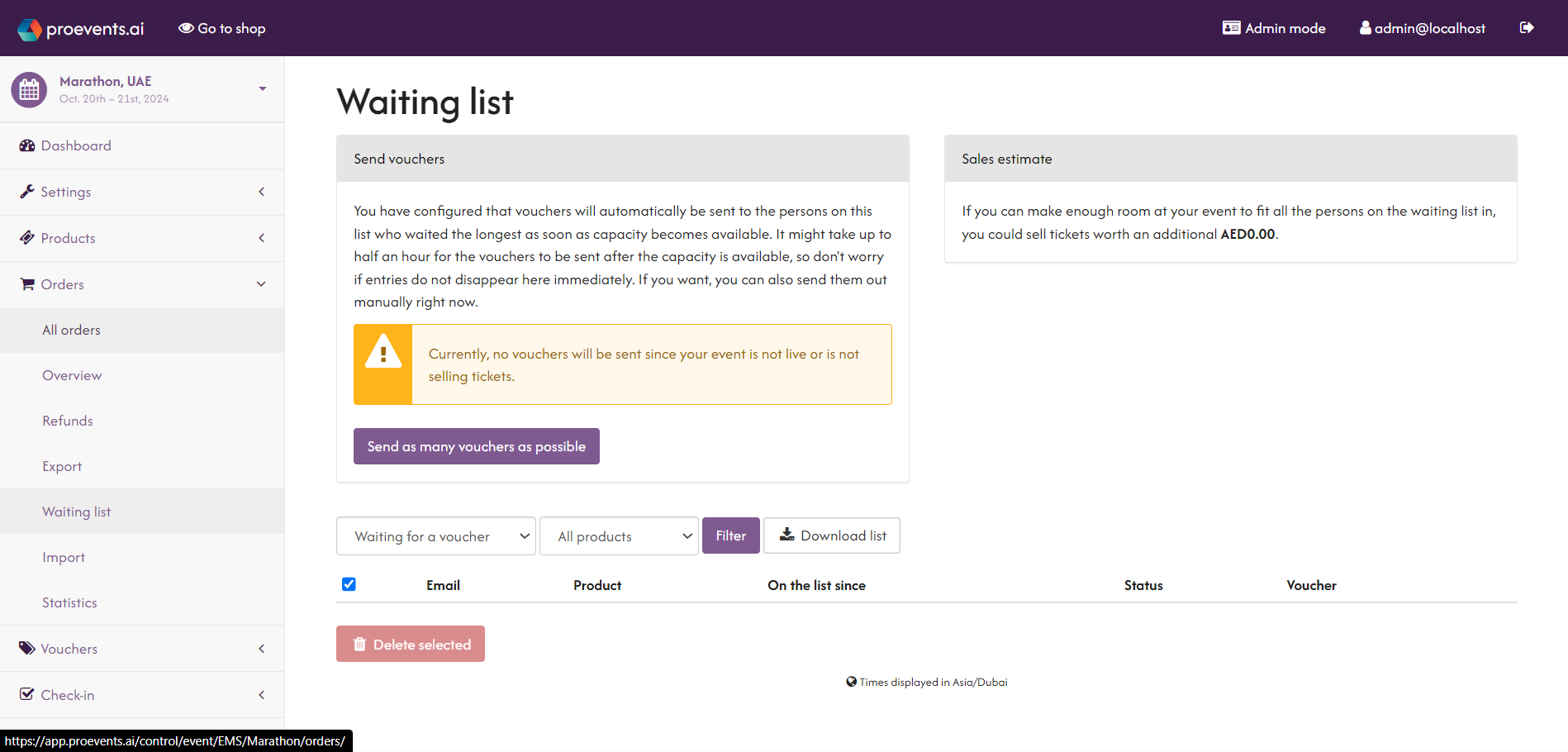
Task: Open the All products filter dropdown
Action: click(618, 535)
